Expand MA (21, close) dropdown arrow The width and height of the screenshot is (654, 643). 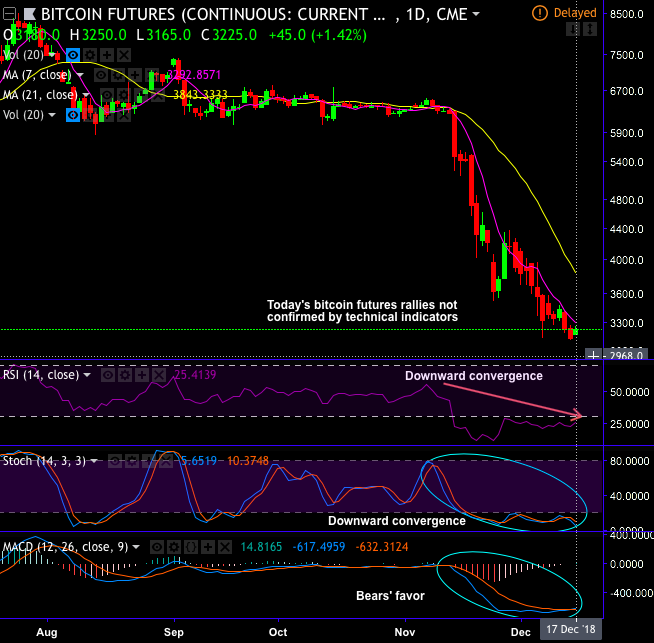[x=86, y=95]
